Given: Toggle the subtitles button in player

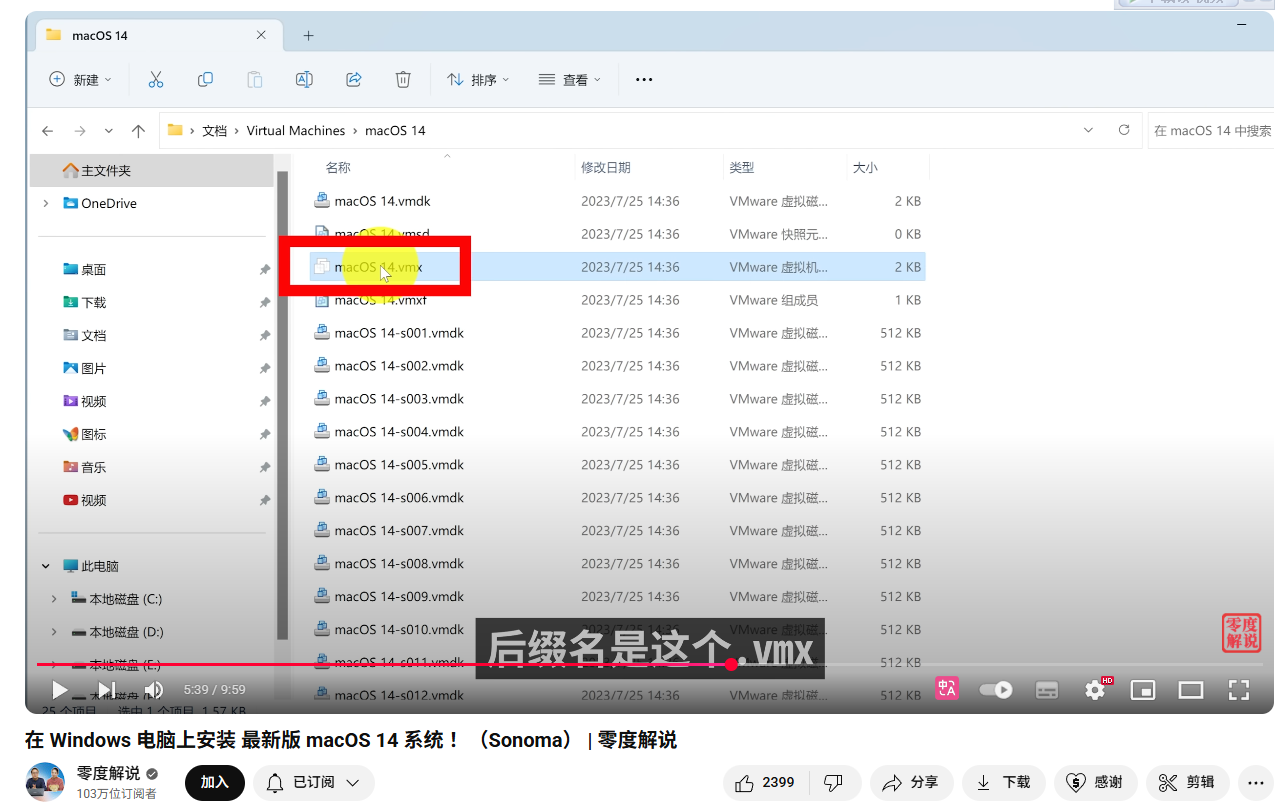Looking at the screenshot, I should [x=1047, y=689].
